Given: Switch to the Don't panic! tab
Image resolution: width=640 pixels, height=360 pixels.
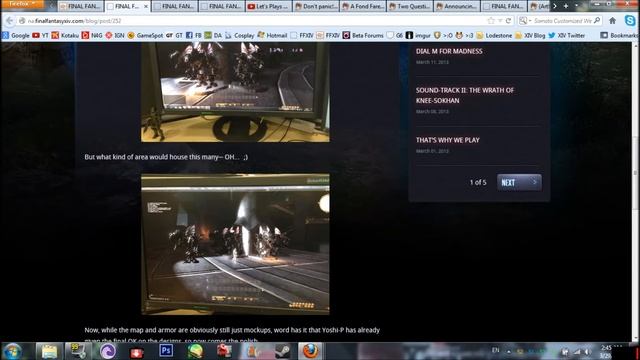Looking at the screenshot, I should coord(316,7).
